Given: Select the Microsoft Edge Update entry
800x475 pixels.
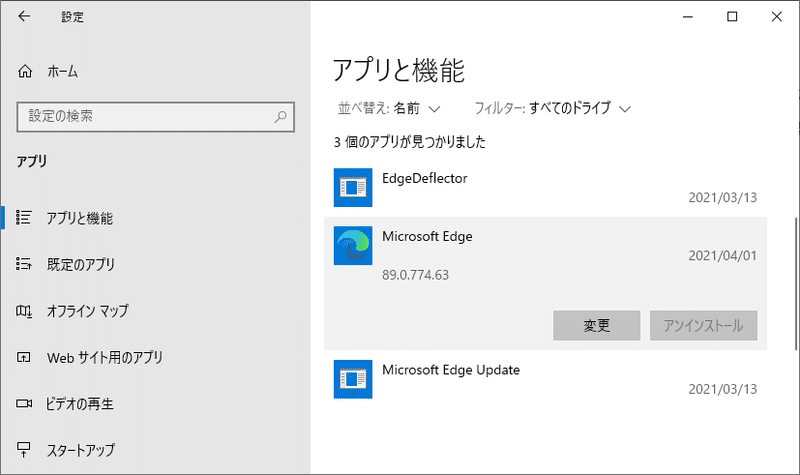Looking at the screenshot, I should click(x=545, y=379).
